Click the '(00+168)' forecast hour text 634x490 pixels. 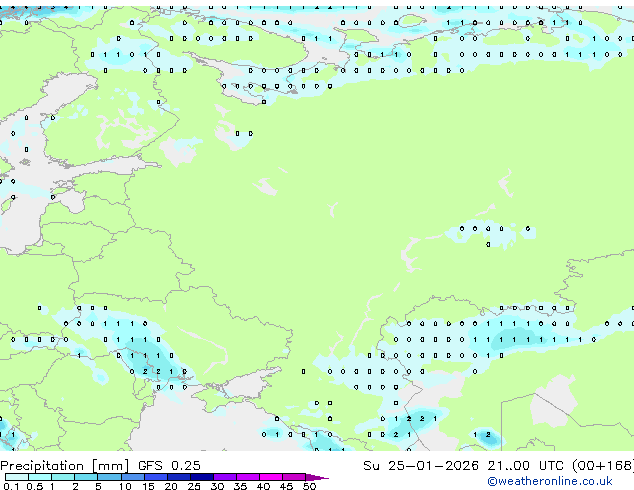coord(603,466)
